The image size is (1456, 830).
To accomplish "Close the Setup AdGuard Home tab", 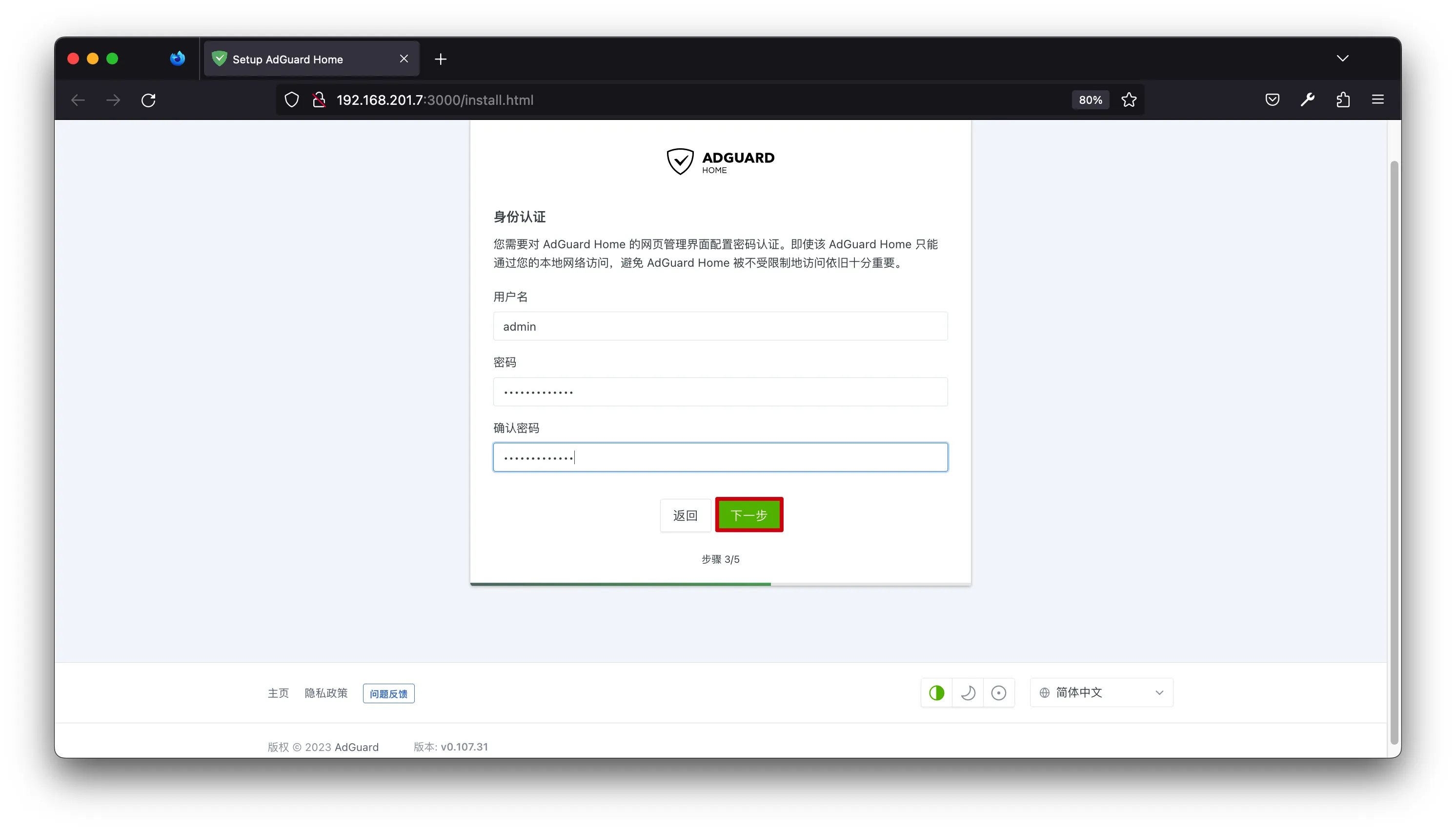I will point(404,59).
